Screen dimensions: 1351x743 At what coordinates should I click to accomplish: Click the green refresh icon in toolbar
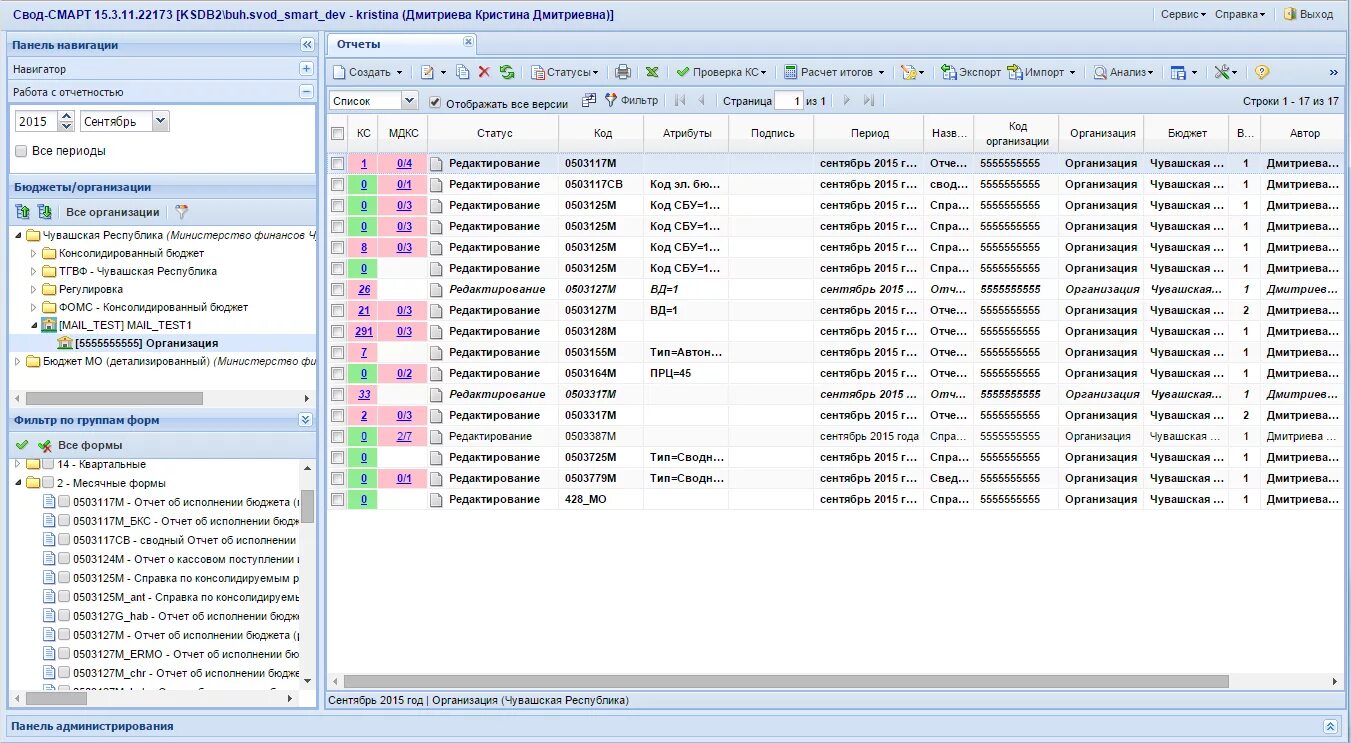tap(507, 72)
